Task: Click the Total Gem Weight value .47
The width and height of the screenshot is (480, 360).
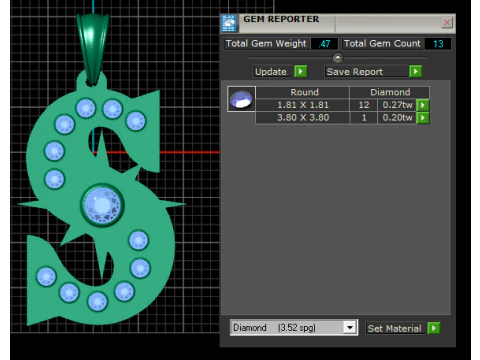Action: pyautogui.click(x=324, y=44)
